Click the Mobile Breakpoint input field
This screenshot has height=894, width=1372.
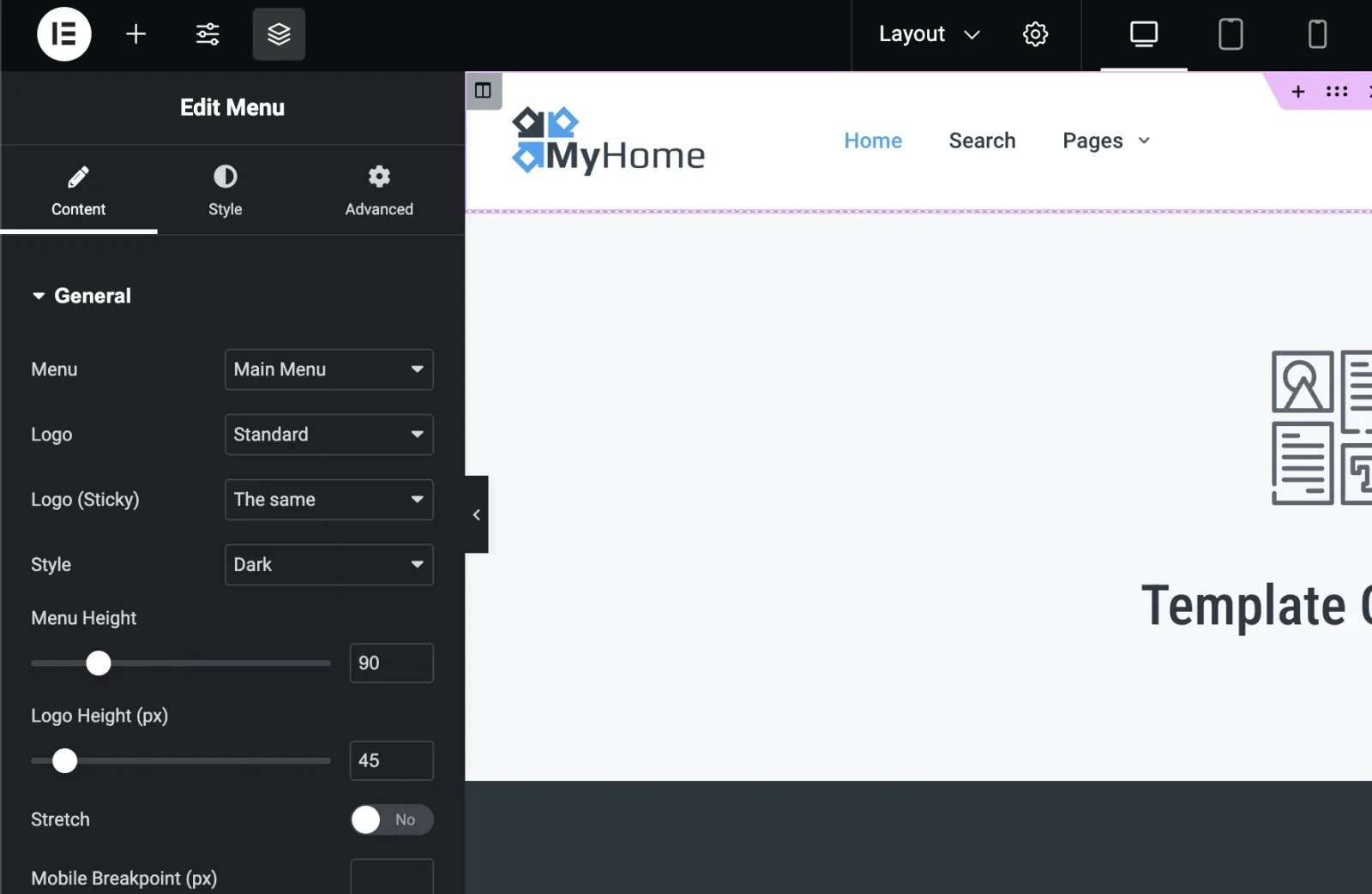click(x=392, y=877)
